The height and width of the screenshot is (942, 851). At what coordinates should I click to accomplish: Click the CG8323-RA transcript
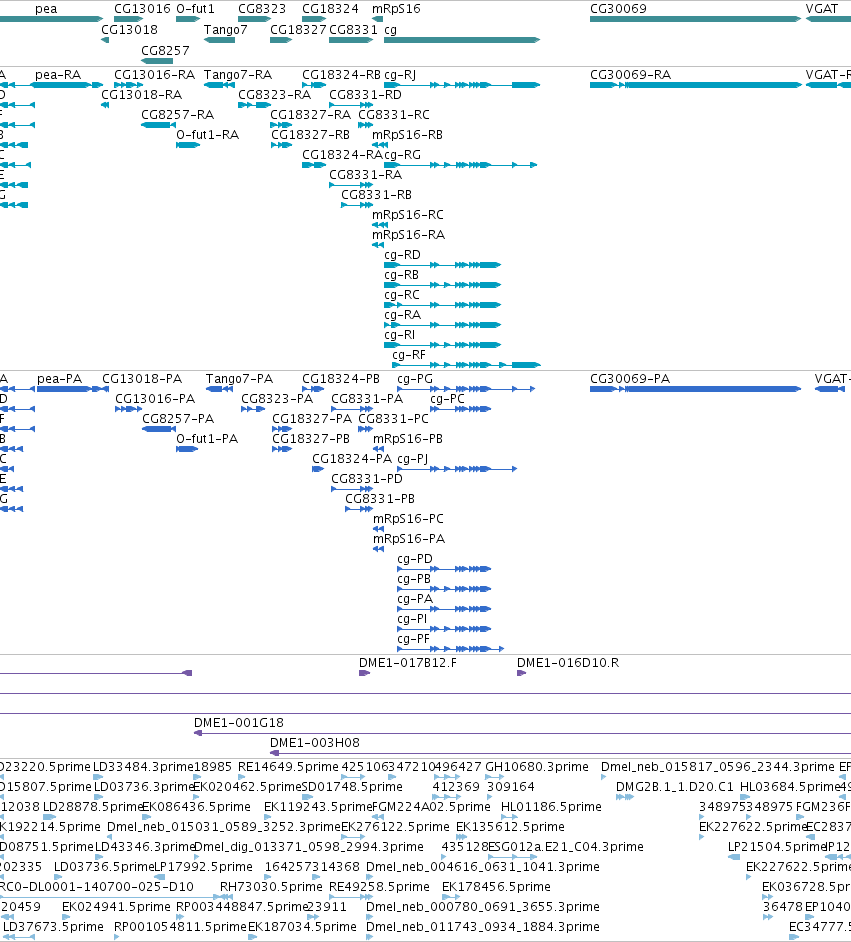[255, 105]
